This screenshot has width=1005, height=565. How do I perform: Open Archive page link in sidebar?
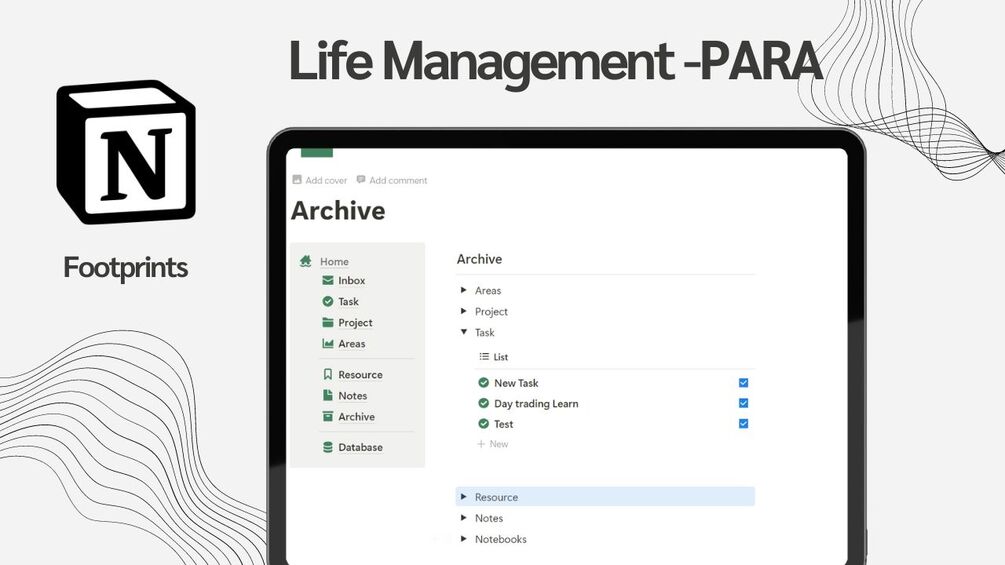click(356, 417)
